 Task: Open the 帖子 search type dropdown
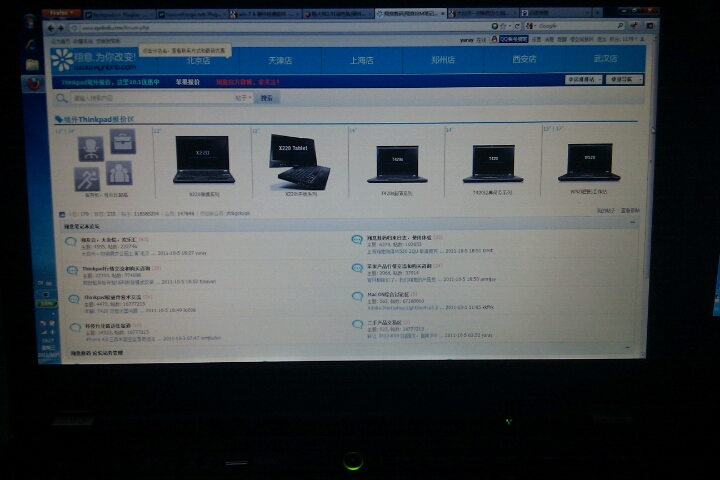[x=243, y=98]
